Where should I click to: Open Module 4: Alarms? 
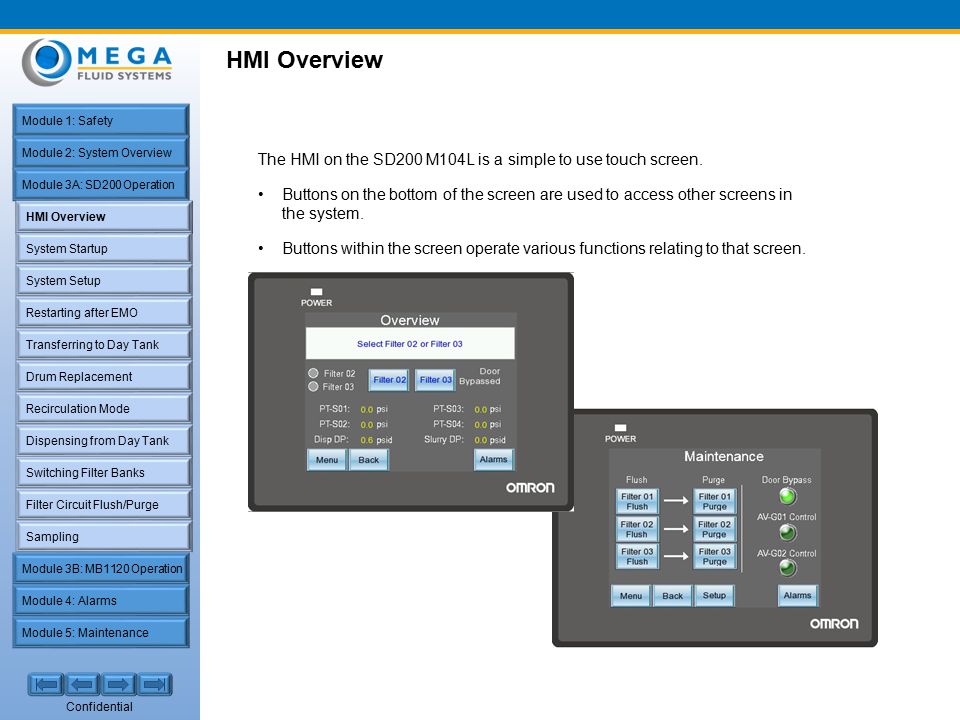100,600
